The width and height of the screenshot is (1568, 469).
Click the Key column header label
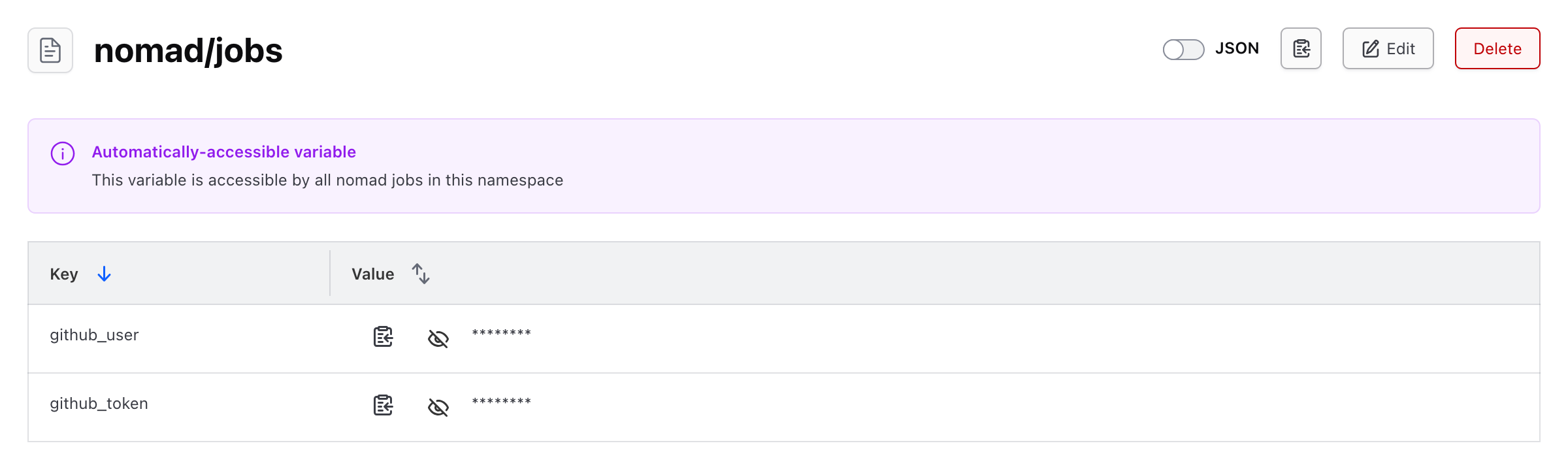tap(64, 274)
